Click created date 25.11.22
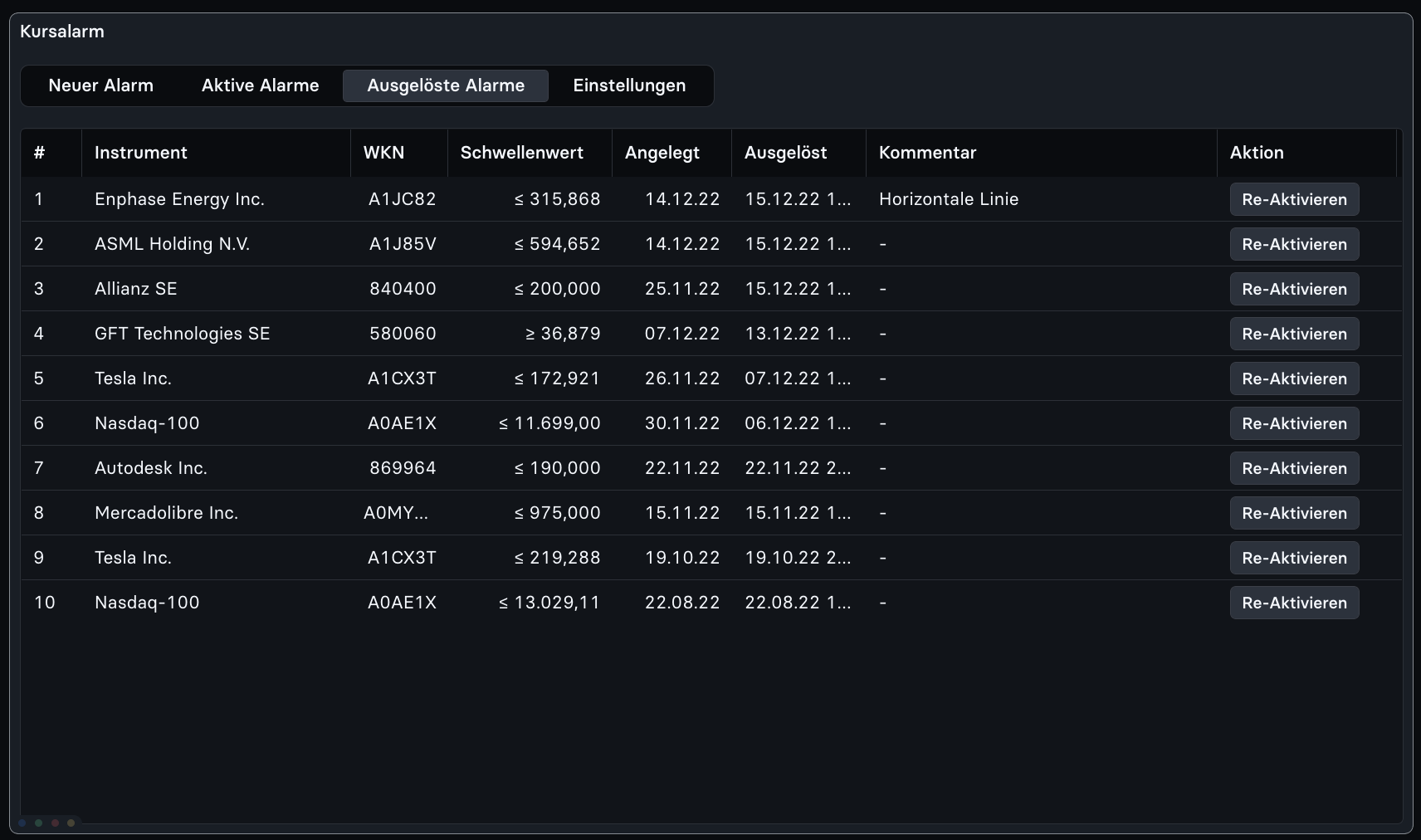This screenshot has height=840, width=1421. click(x=682, y=289)
